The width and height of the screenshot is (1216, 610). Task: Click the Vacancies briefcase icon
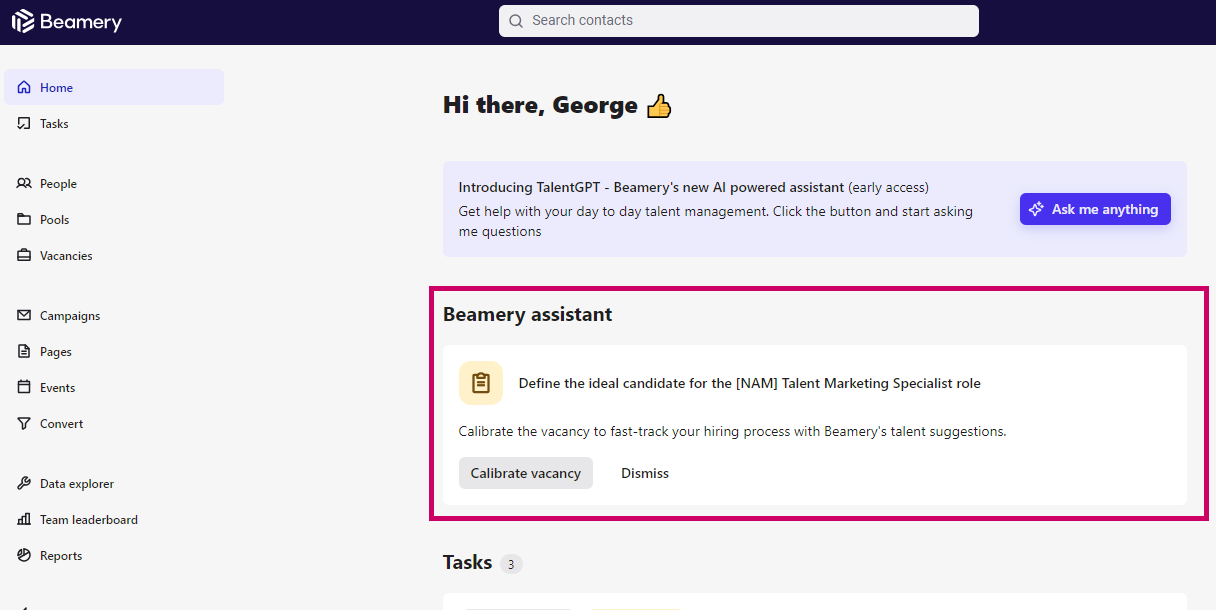click(x=24, y=256)
